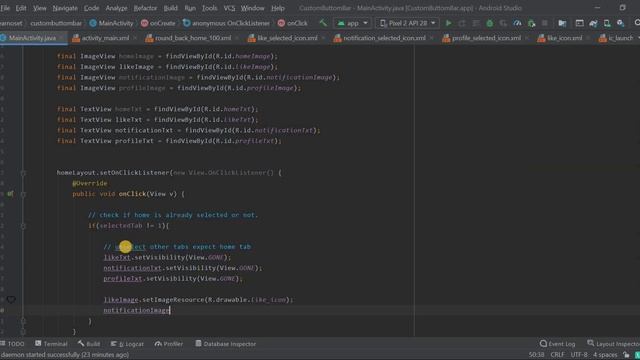Screen dimensions: 640x360
Task: Click the onClick breadcrumb
Action: 293,23
